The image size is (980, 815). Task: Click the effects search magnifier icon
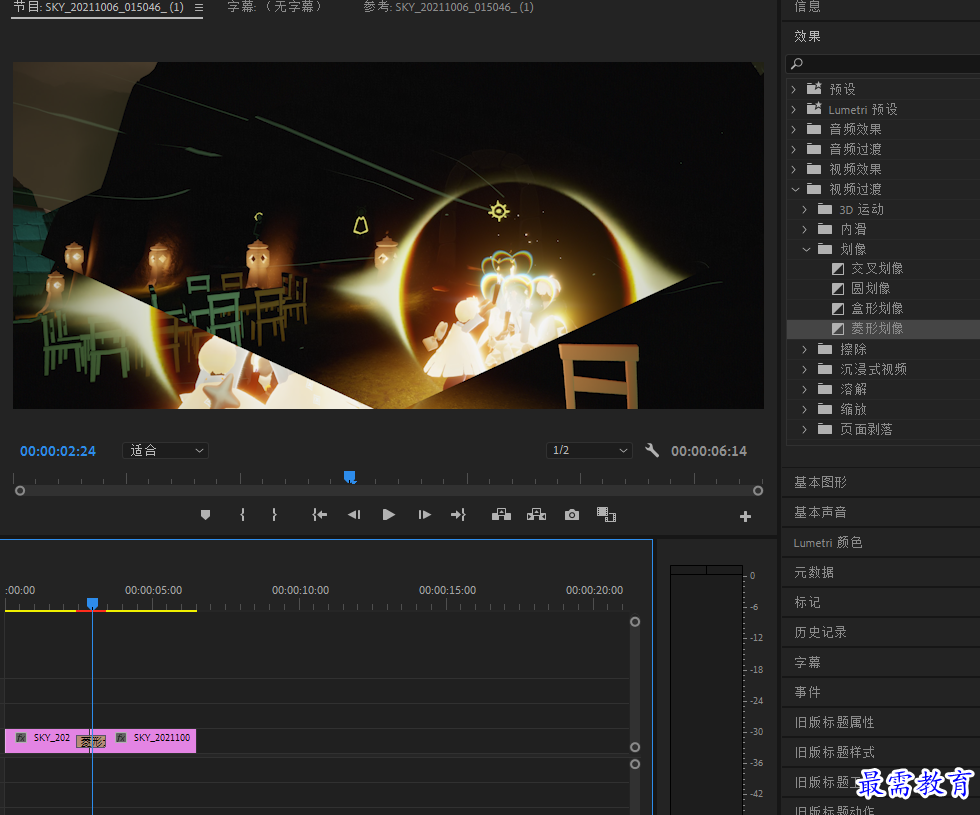(x=797, y=63)
